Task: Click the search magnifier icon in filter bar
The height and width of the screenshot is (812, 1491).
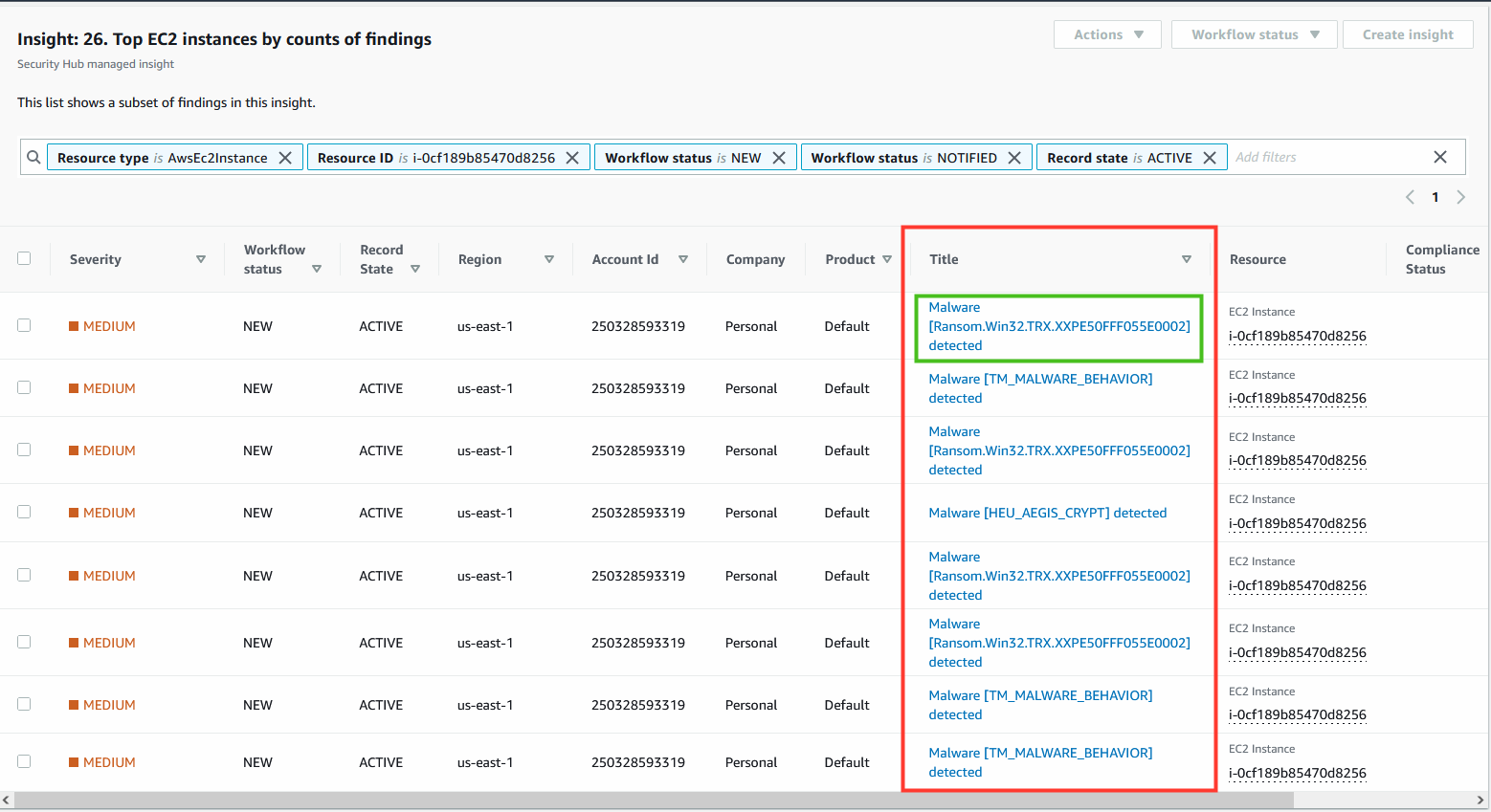Action: pos(33,158)
